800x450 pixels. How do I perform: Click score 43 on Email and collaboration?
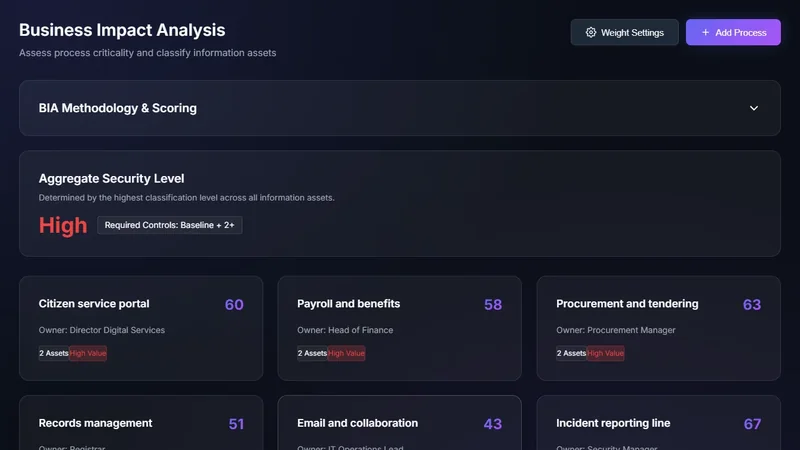pyautogui.click(x=493, y=424)
